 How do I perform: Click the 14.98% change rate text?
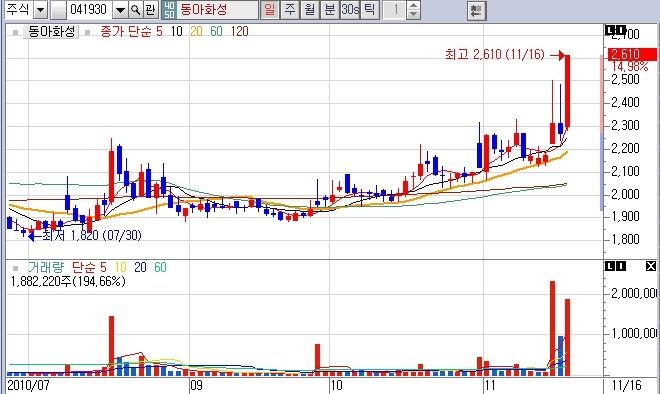coord(630,67)
